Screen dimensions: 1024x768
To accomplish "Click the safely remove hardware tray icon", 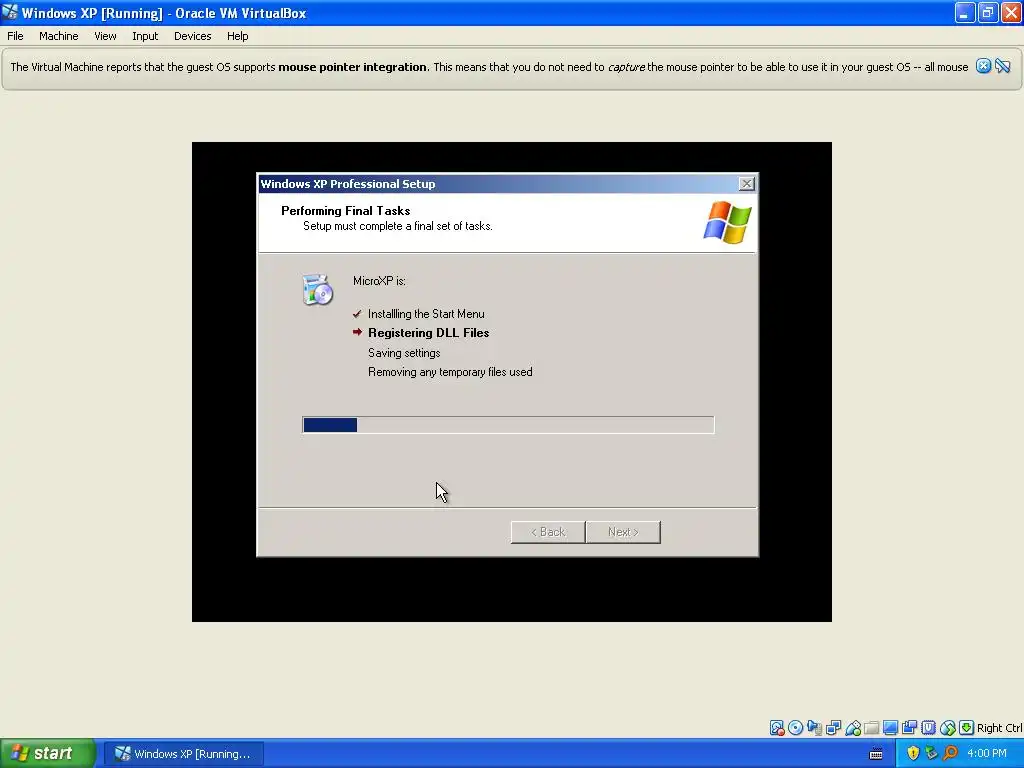I will coord(932,753).
